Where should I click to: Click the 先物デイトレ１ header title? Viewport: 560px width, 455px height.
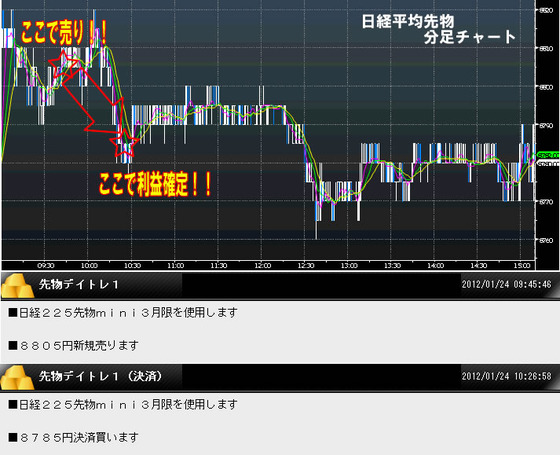click(x=79, y=285)
